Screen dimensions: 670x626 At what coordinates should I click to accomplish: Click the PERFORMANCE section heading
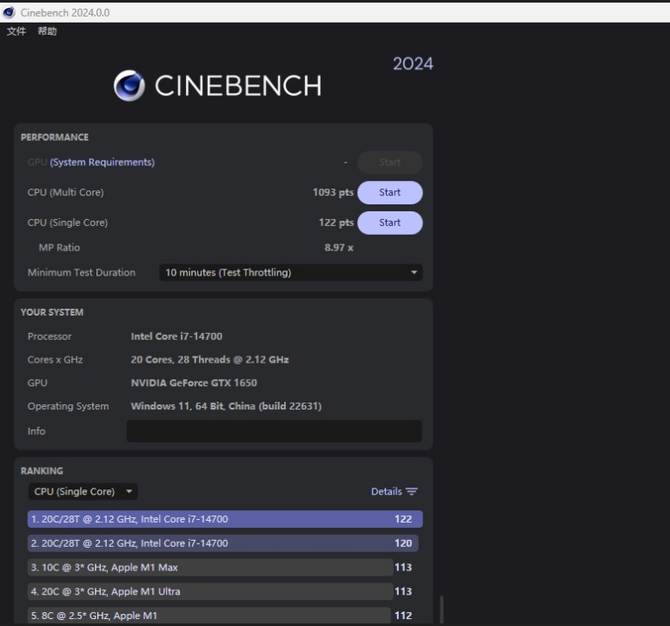[55, 138]
